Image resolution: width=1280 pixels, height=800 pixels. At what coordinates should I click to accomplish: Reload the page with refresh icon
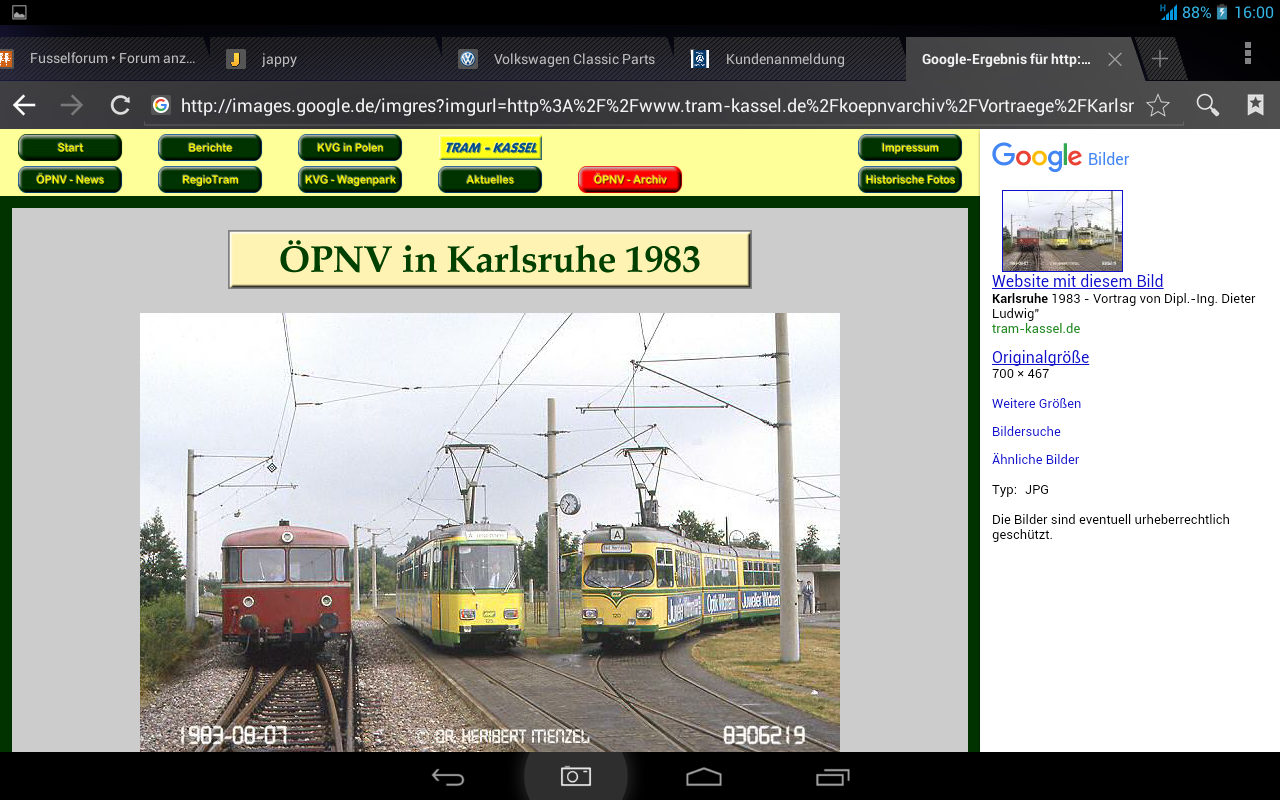tap(120, 105)
